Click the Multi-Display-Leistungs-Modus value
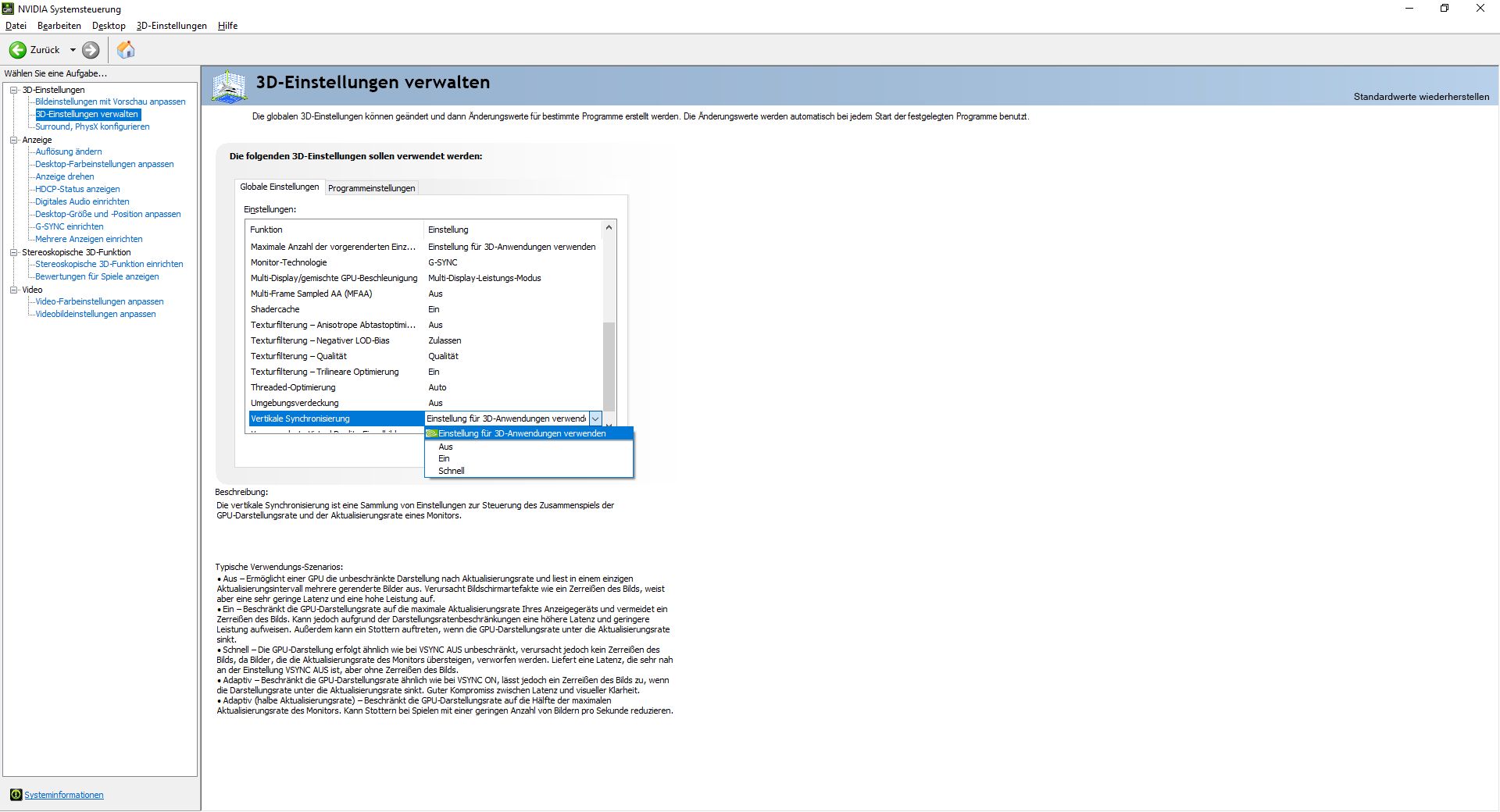Screen dimensions: 1500x812 click(x=484, y=278)
